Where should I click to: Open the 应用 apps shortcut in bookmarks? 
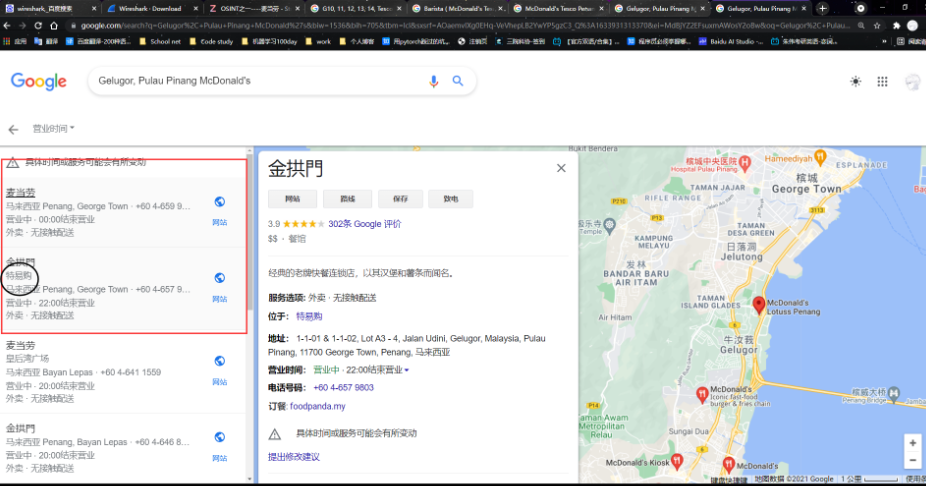(x=15, y=41)
